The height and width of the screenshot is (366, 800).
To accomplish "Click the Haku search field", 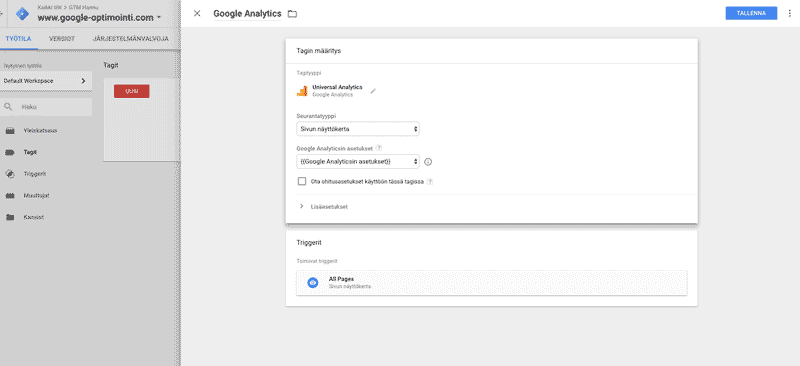I will [46, 107].
